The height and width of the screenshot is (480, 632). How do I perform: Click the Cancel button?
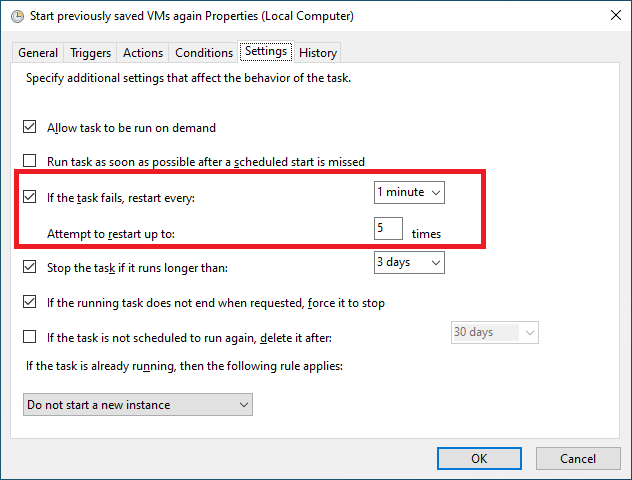click(x=578, y=459)
